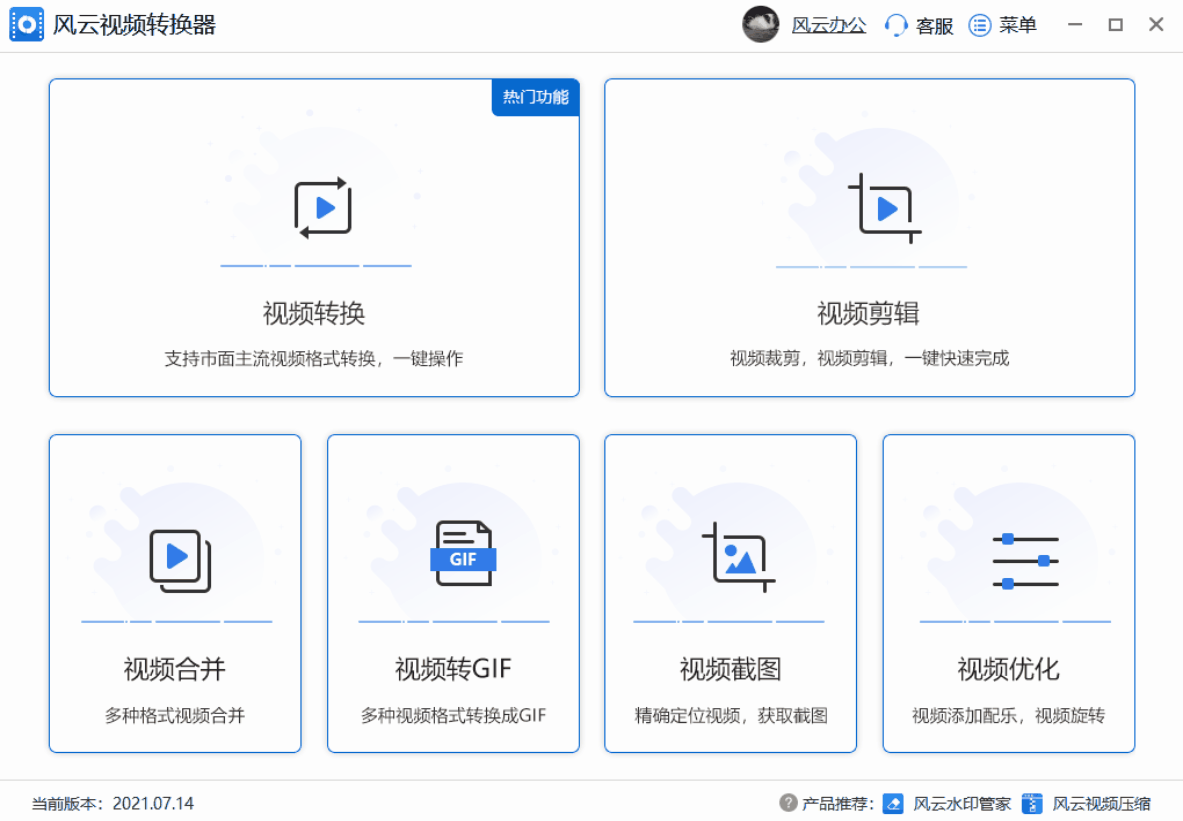The height and width of the screenshot is (821, 1183).
Task: Select the 视频转换 title text
Action: pos(314,314)
